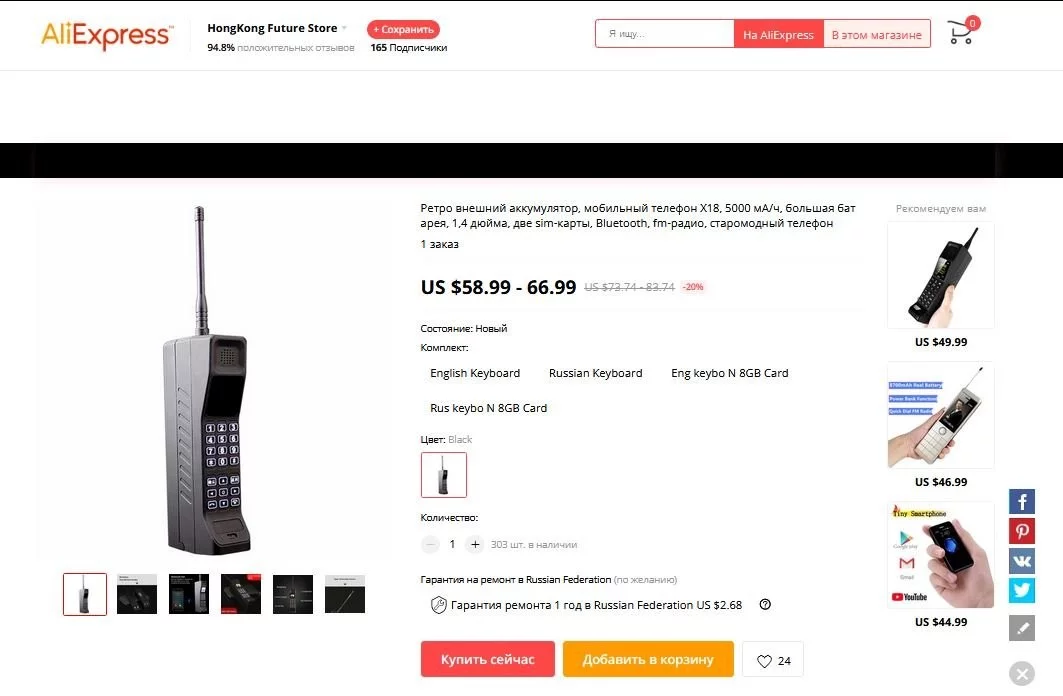Choose Rus keybo N 8GB Card
Image resolution: width=1063 pixels, height=696 pixels.
click(x=488, y=408)
